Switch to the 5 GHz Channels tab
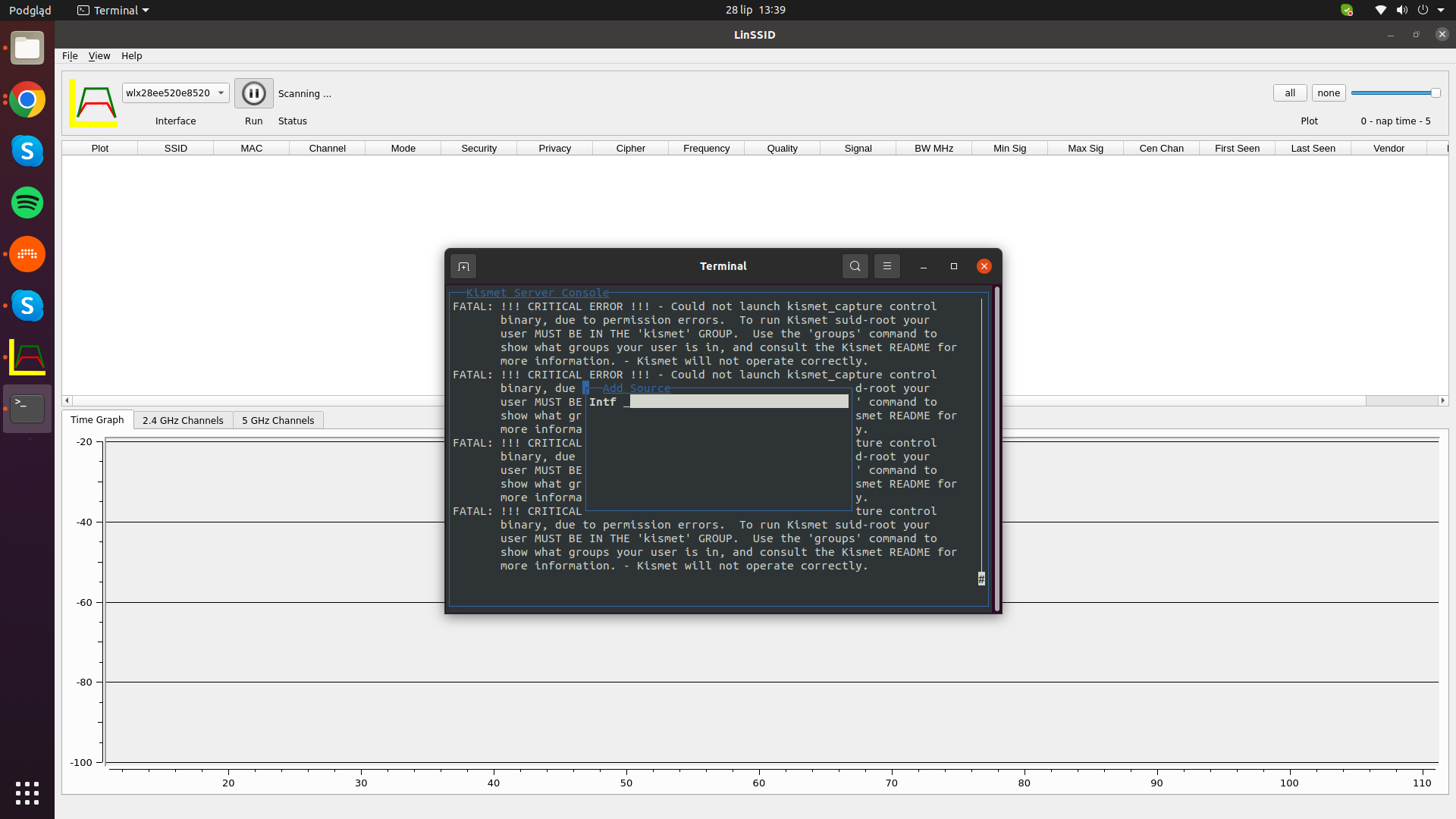This screenshot has width=1456, height=819. (x=278, y=420)
